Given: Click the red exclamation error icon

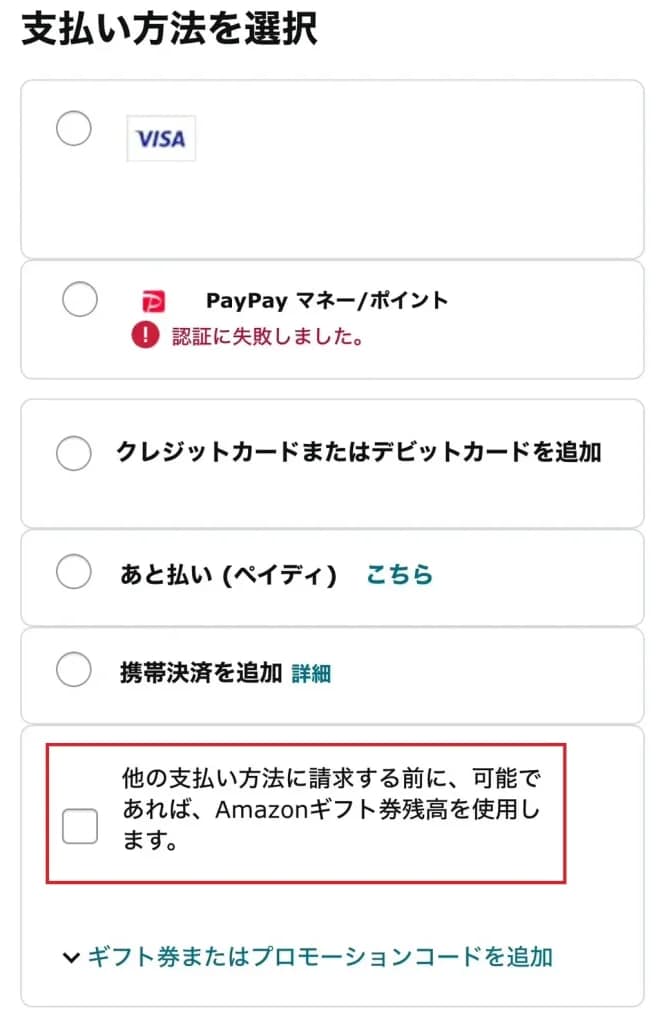Looking at the screenshot, I should (x=145, y=336).
